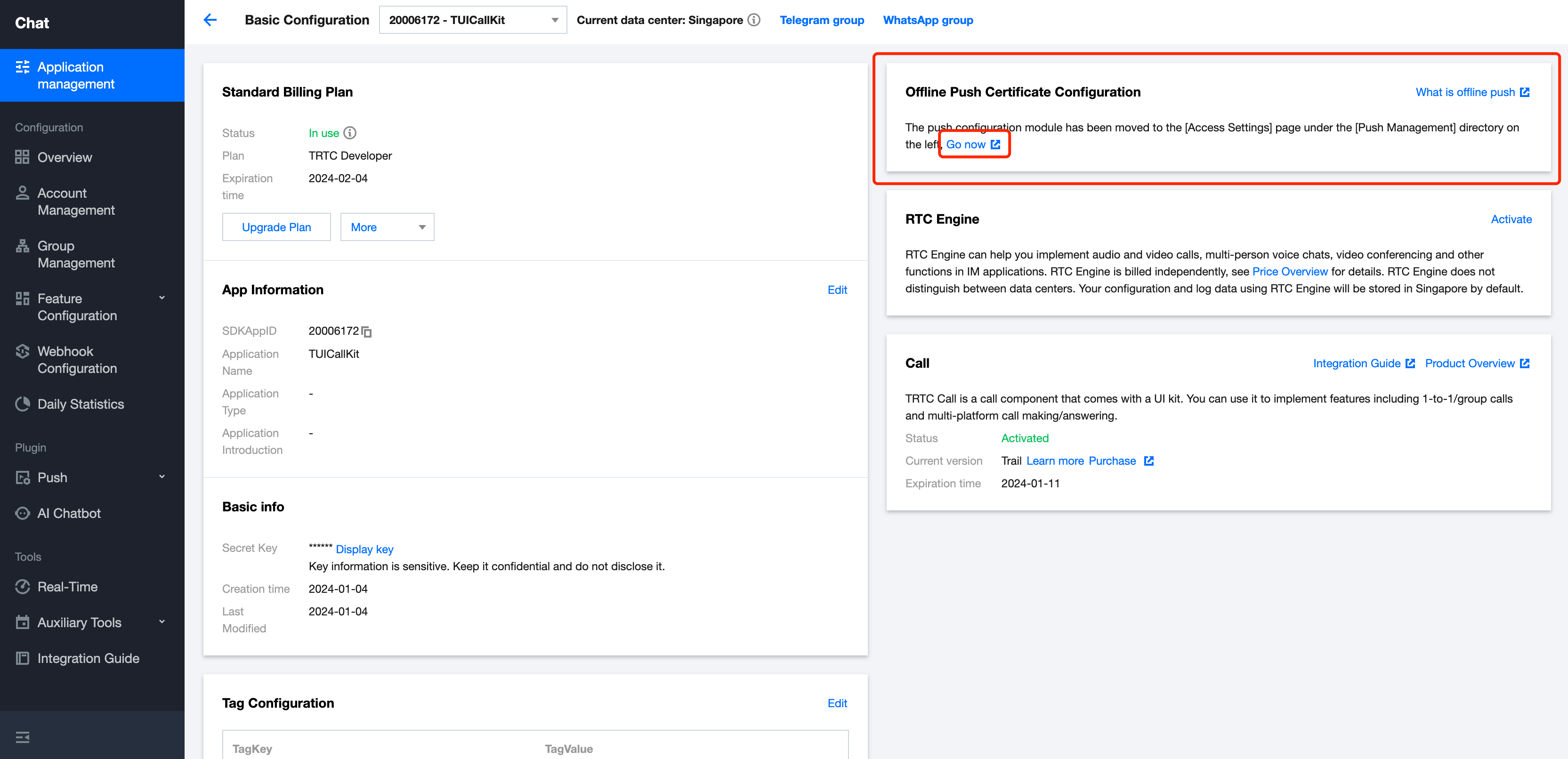Viewport: 1568px width, 759px height.
Task: Open Daily Statistics from sidebar
Action: [x=81, y=404]
